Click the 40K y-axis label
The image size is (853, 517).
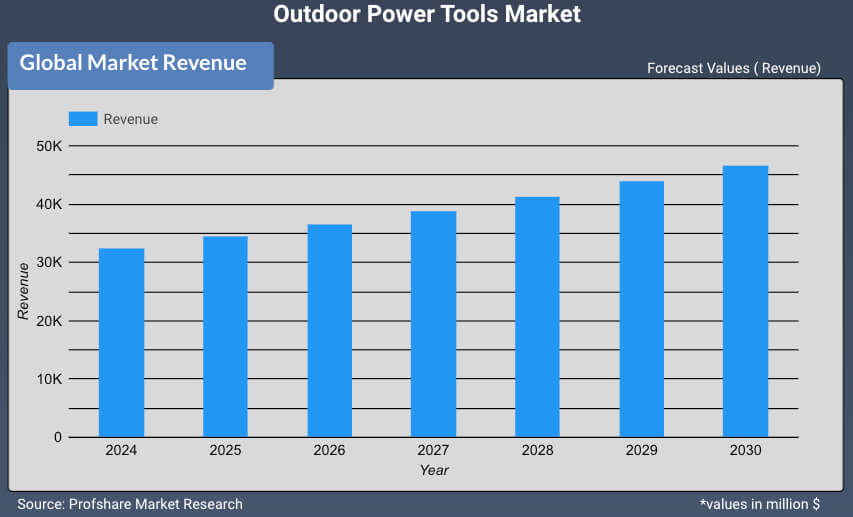49,204
